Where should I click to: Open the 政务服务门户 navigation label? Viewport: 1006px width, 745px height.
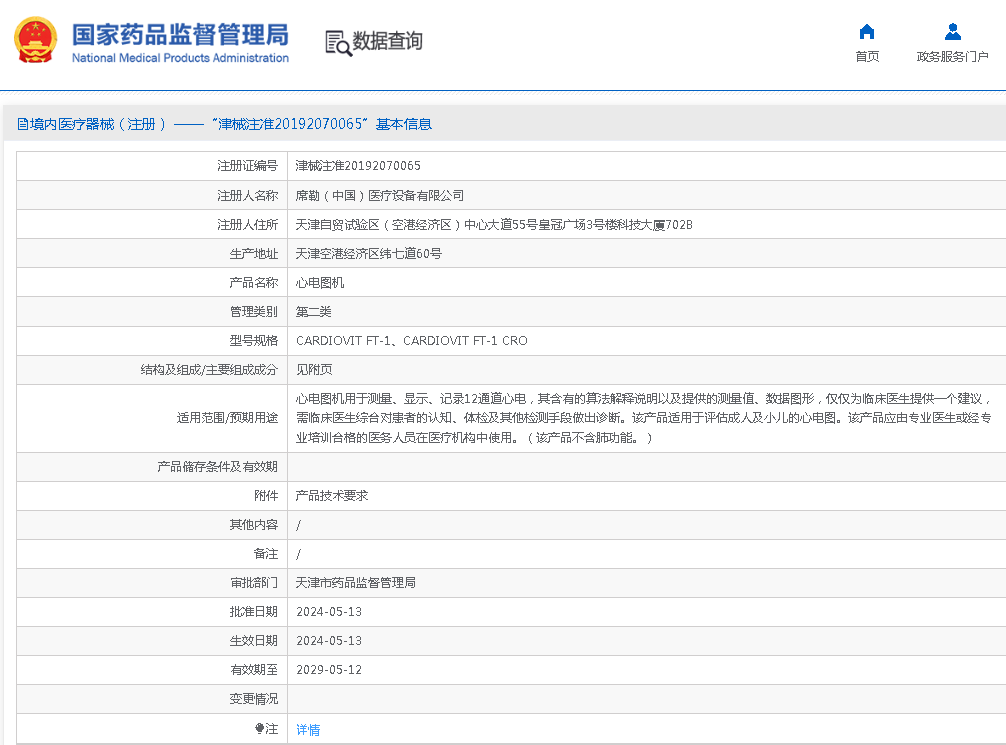point(952,57)
